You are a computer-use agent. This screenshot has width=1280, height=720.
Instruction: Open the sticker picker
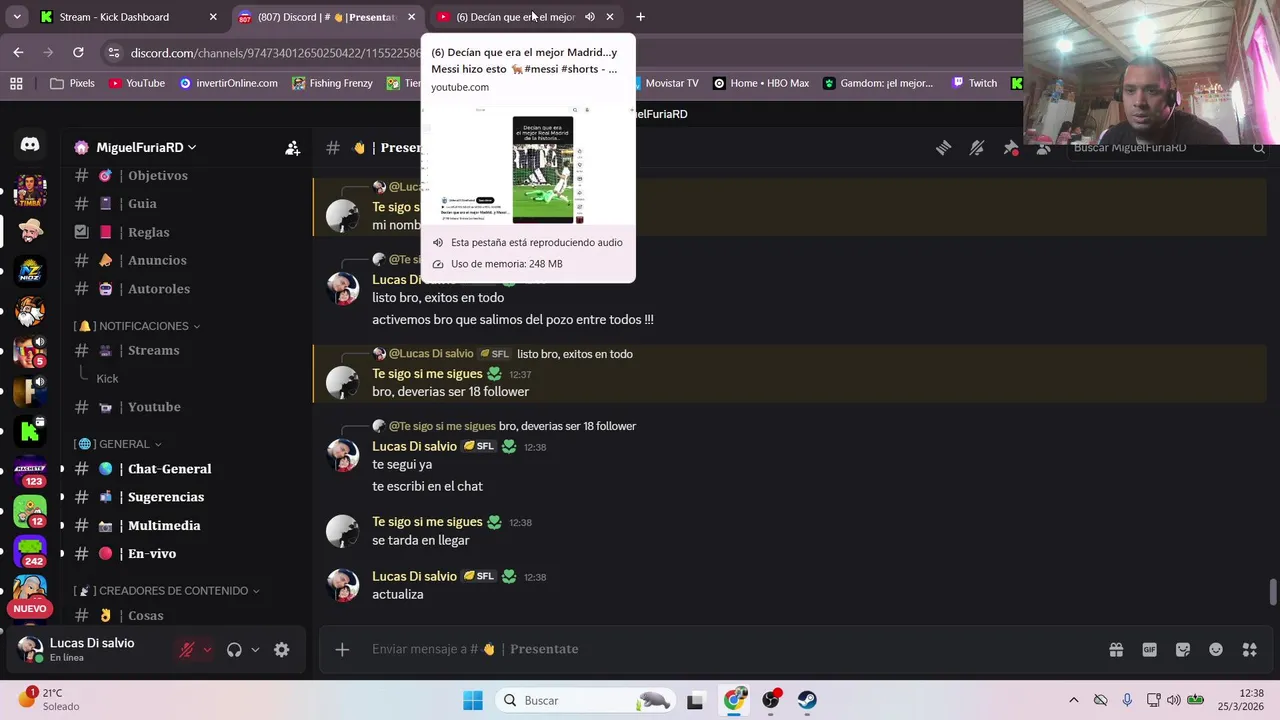[x=1183, y=650]
